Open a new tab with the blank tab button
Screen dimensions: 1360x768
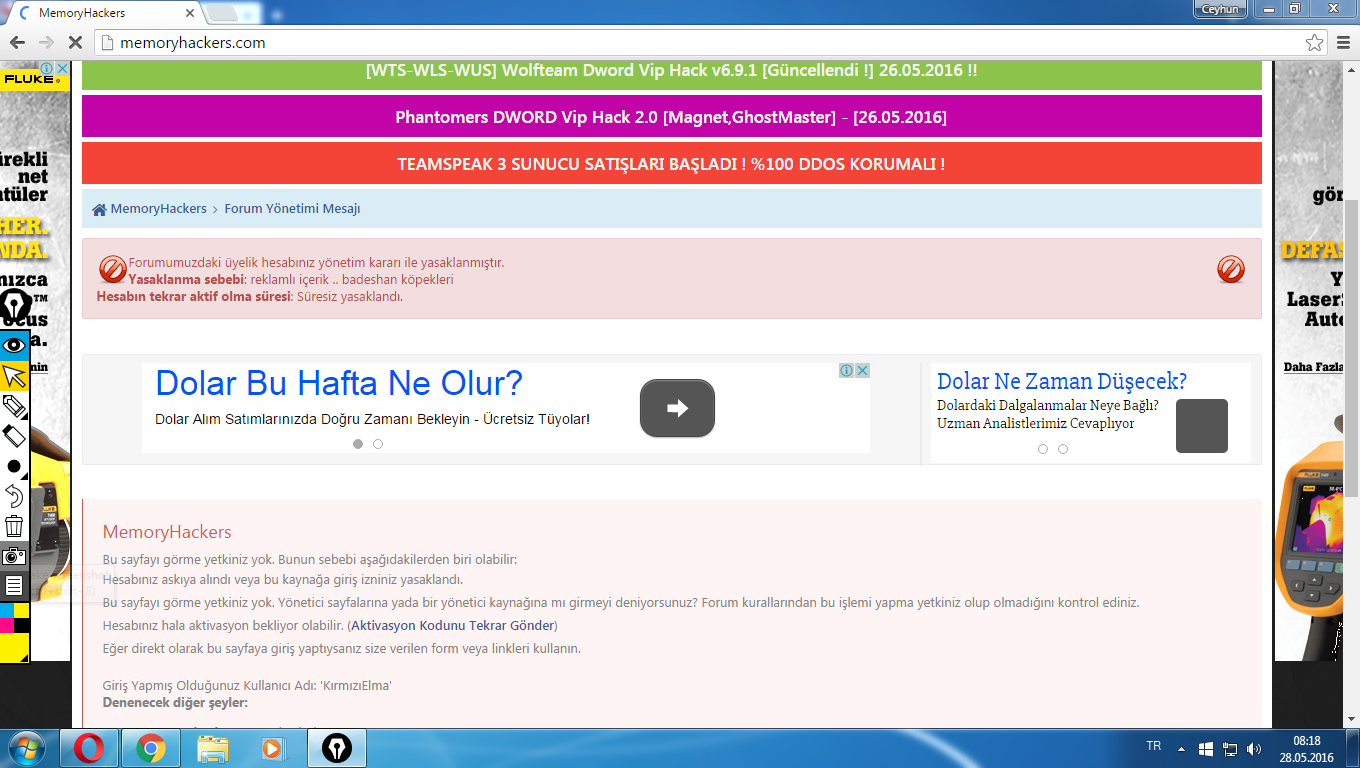point(222,13)
